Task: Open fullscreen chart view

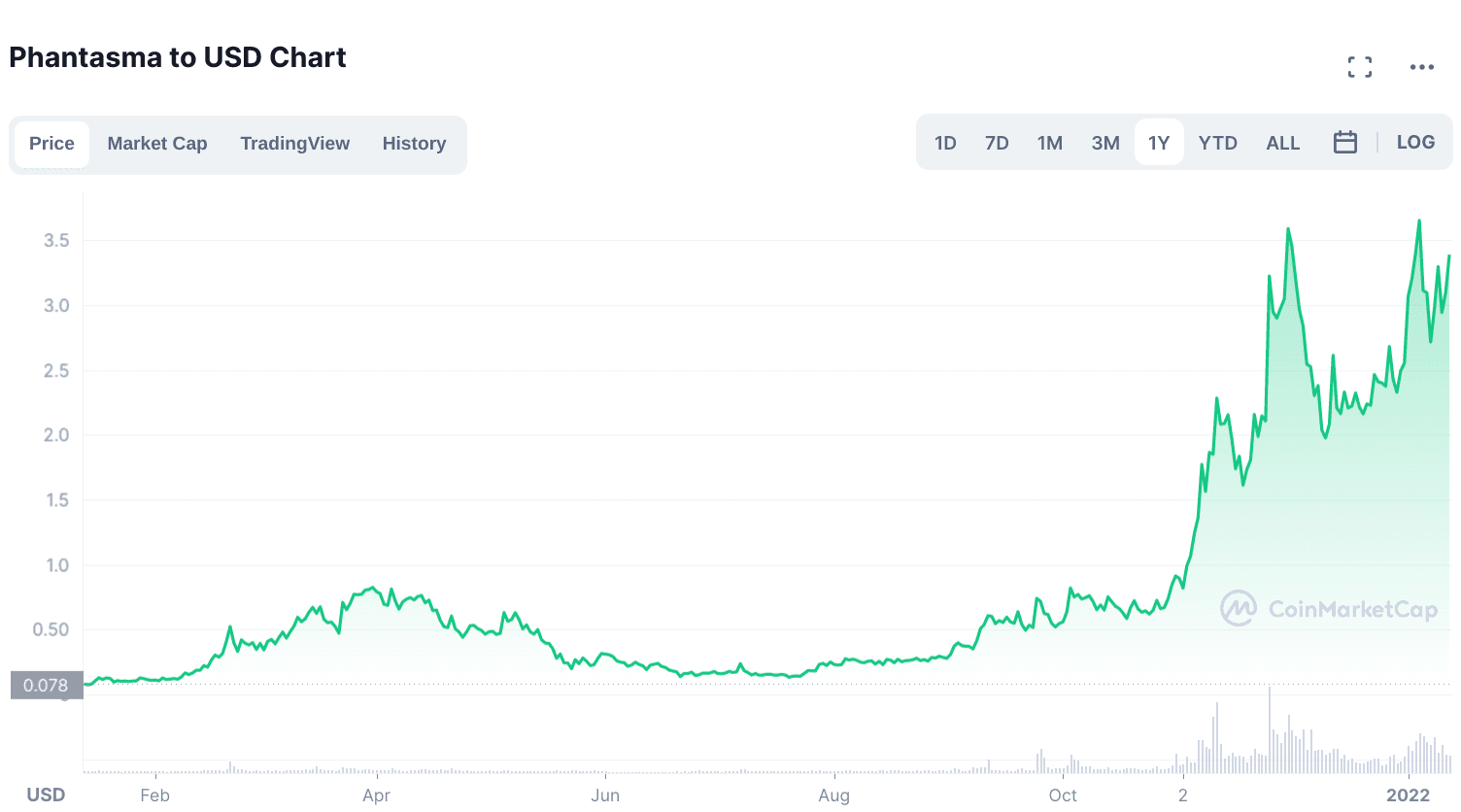Action: click(x=1360, y=67)
